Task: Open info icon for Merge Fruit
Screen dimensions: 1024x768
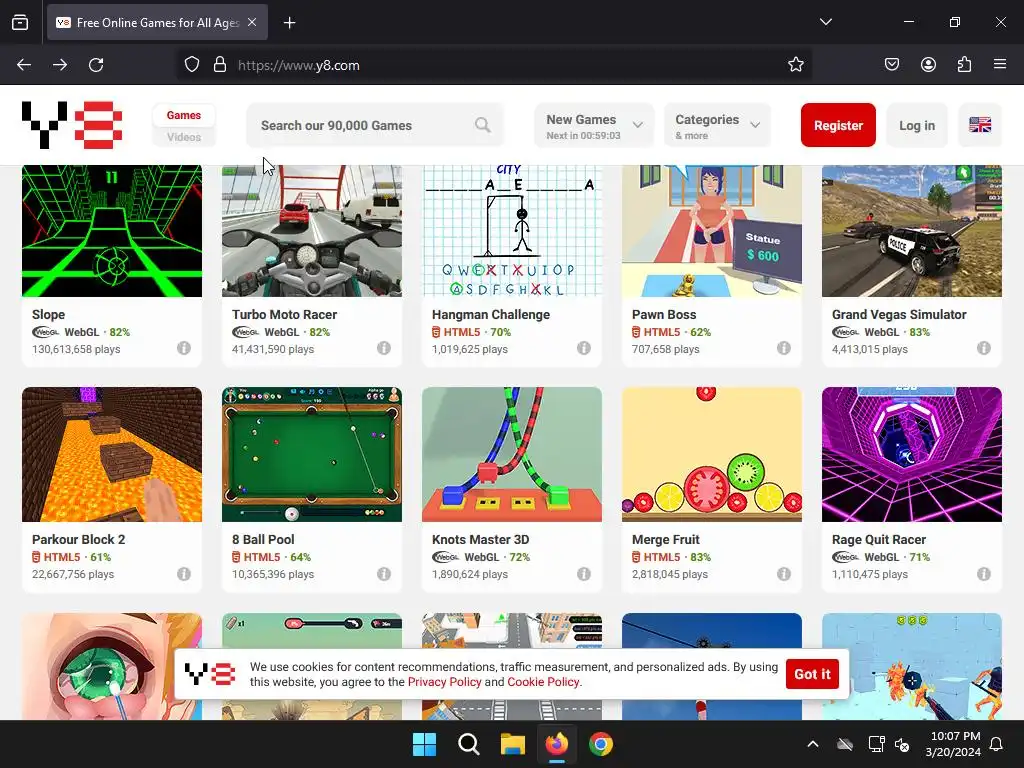Action: (784, 573)
